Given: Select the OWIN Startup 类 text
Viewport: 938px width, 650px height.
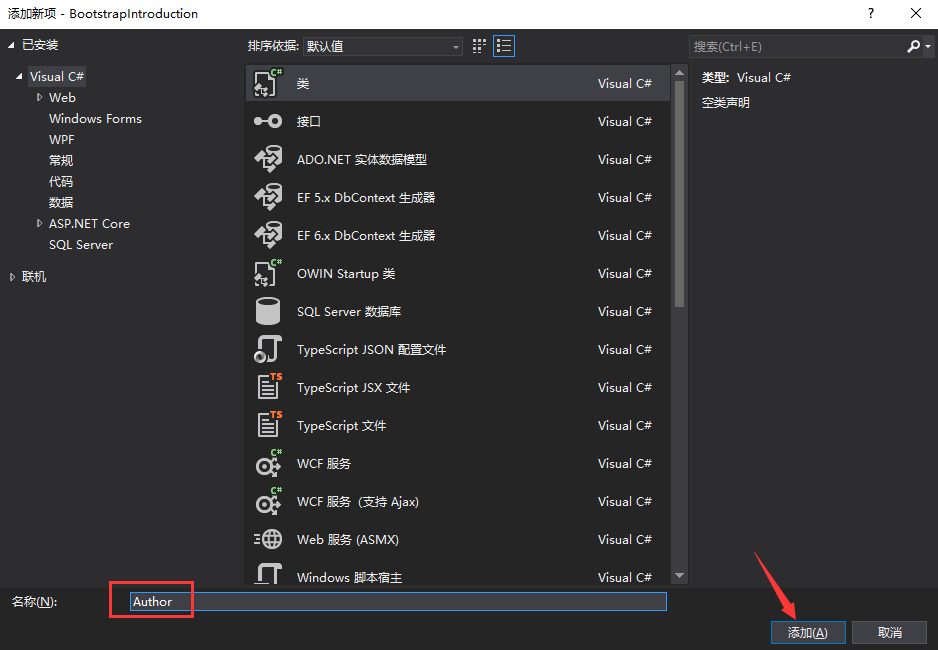Looking at the screenshot, I should click(346, 274).
